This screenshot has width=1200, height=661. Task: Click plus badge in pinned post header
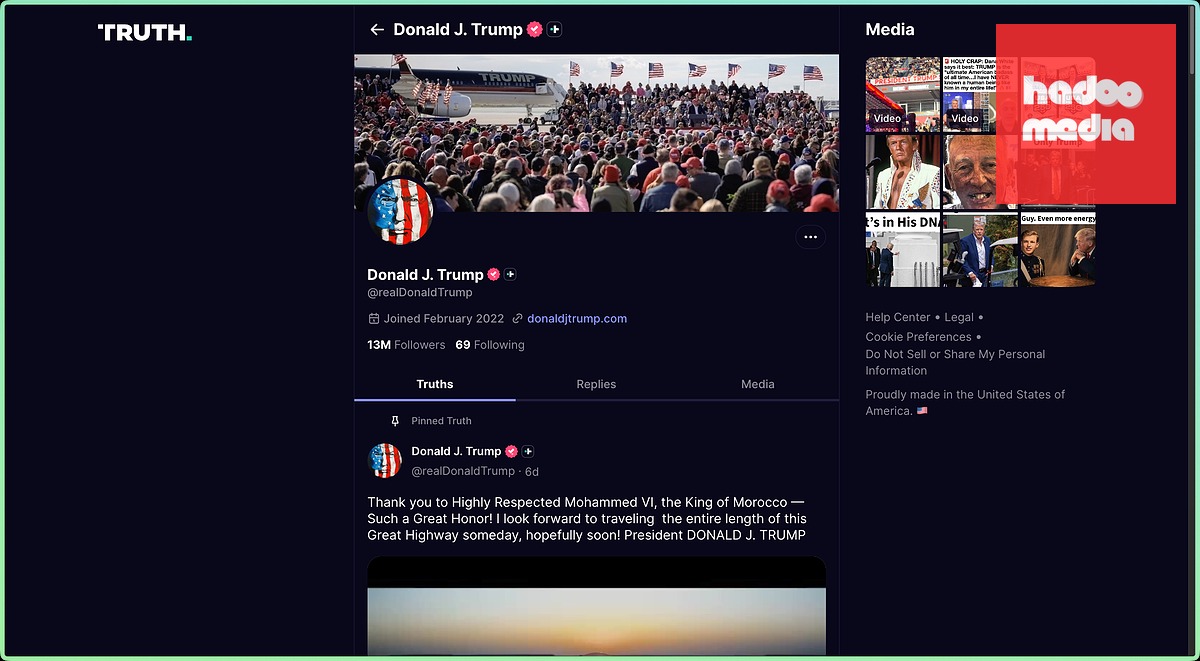click(x=528, y=451)
